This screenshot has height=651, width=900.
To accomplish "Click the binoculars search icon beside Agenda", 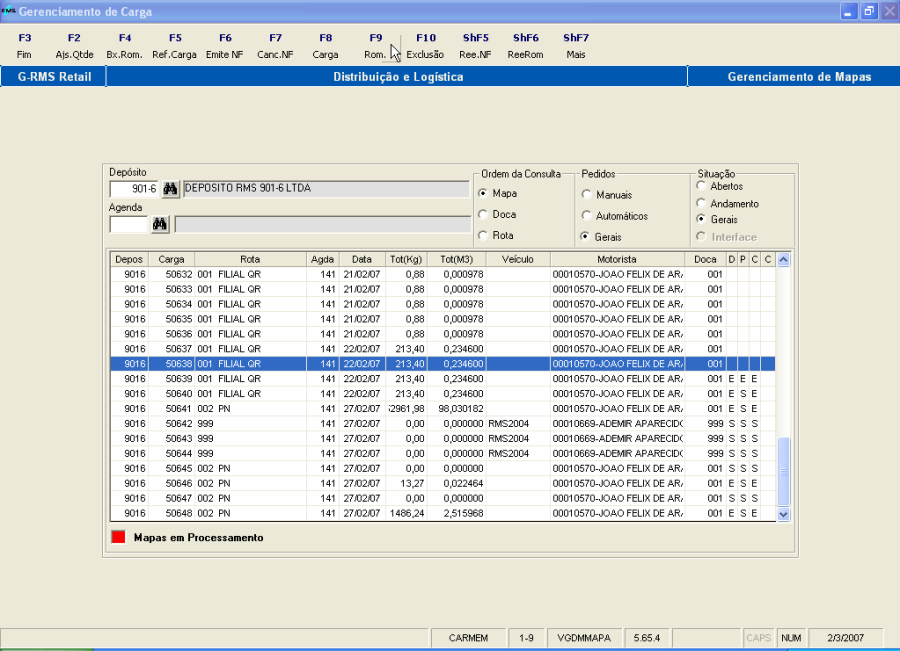I will tap(160, 224).
